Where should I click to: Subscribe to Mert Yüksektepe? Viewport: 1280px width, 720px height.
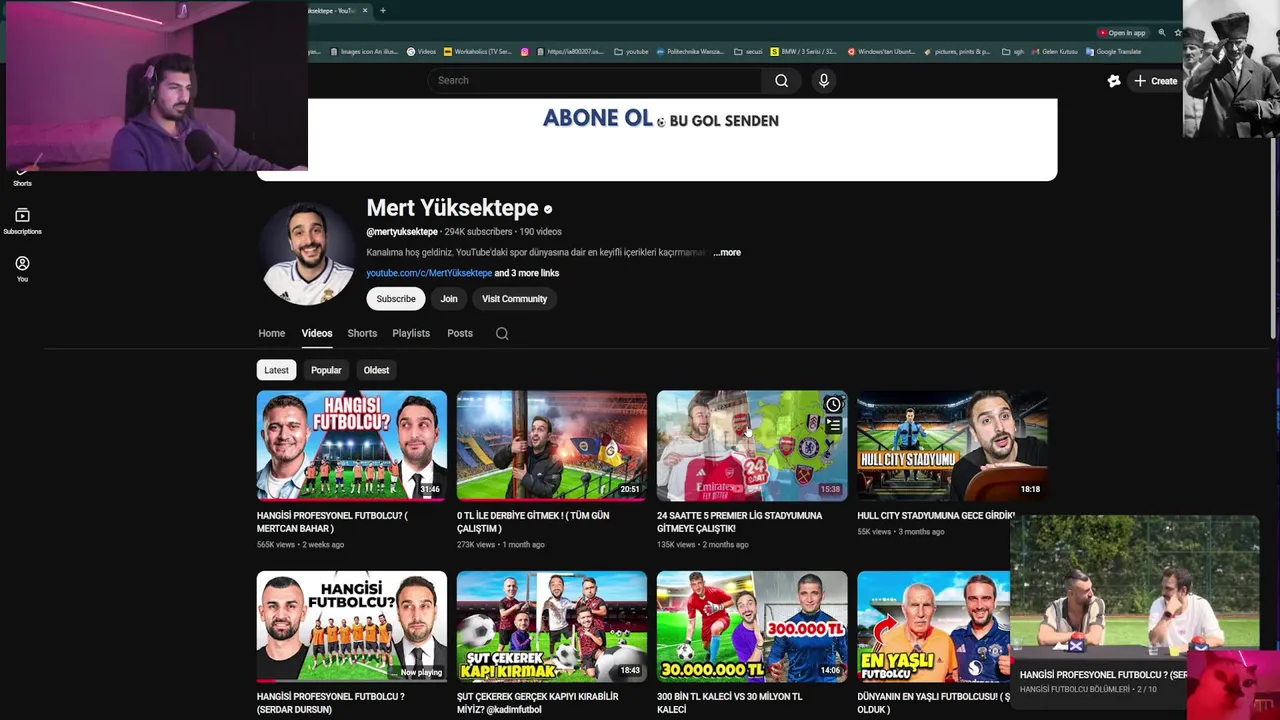[x=395, y=299]
